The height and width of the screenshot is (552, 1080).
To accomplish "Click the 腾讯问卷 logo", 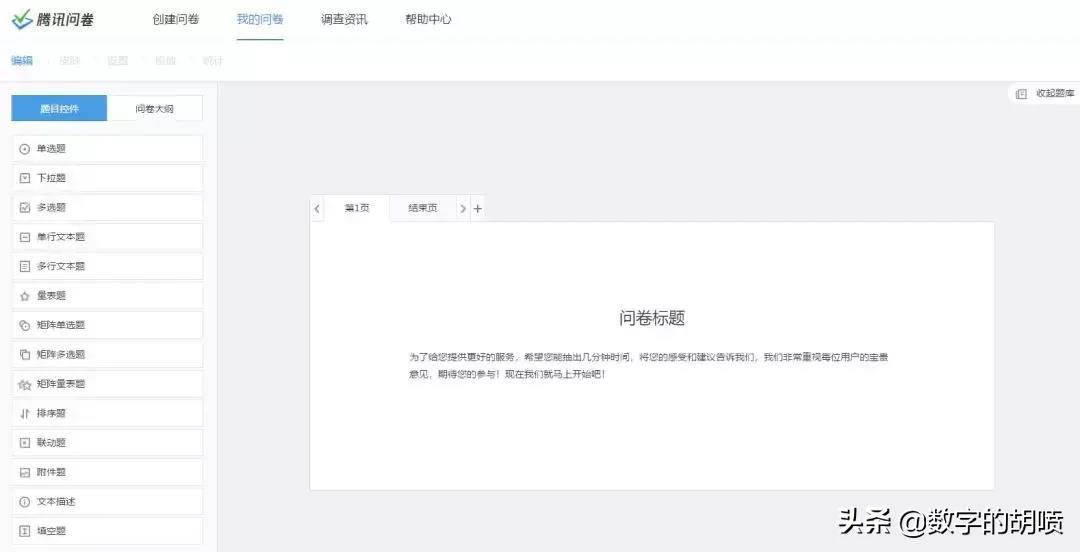I will 52,19.
